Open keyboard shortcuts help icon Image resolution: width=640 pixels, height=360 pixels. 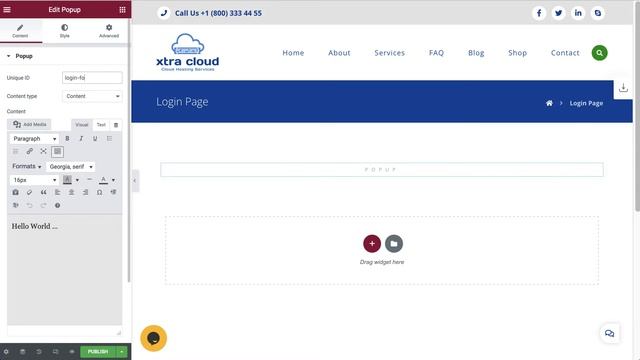[x=58, y=205]
